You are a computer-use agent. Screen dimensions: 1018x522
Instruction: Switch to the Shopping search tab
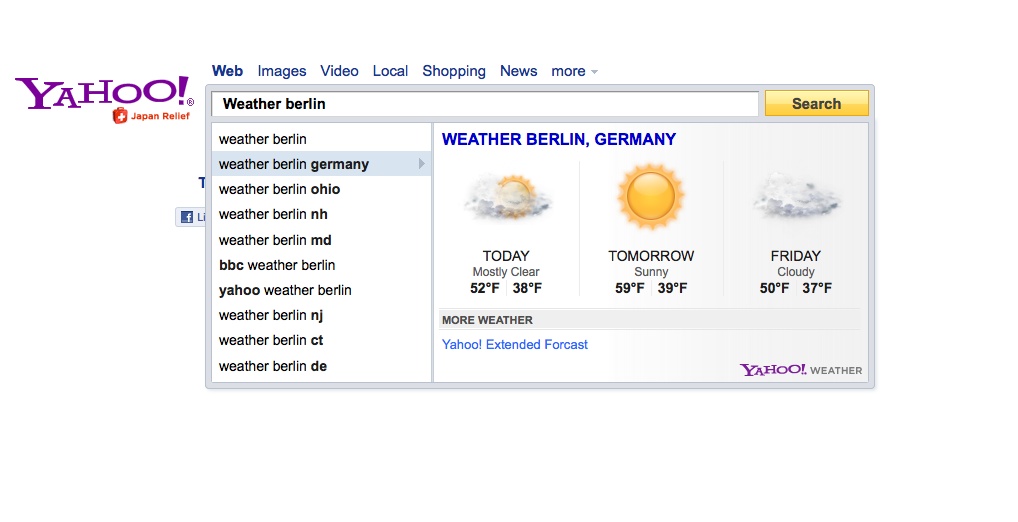[x=454, y=71]
